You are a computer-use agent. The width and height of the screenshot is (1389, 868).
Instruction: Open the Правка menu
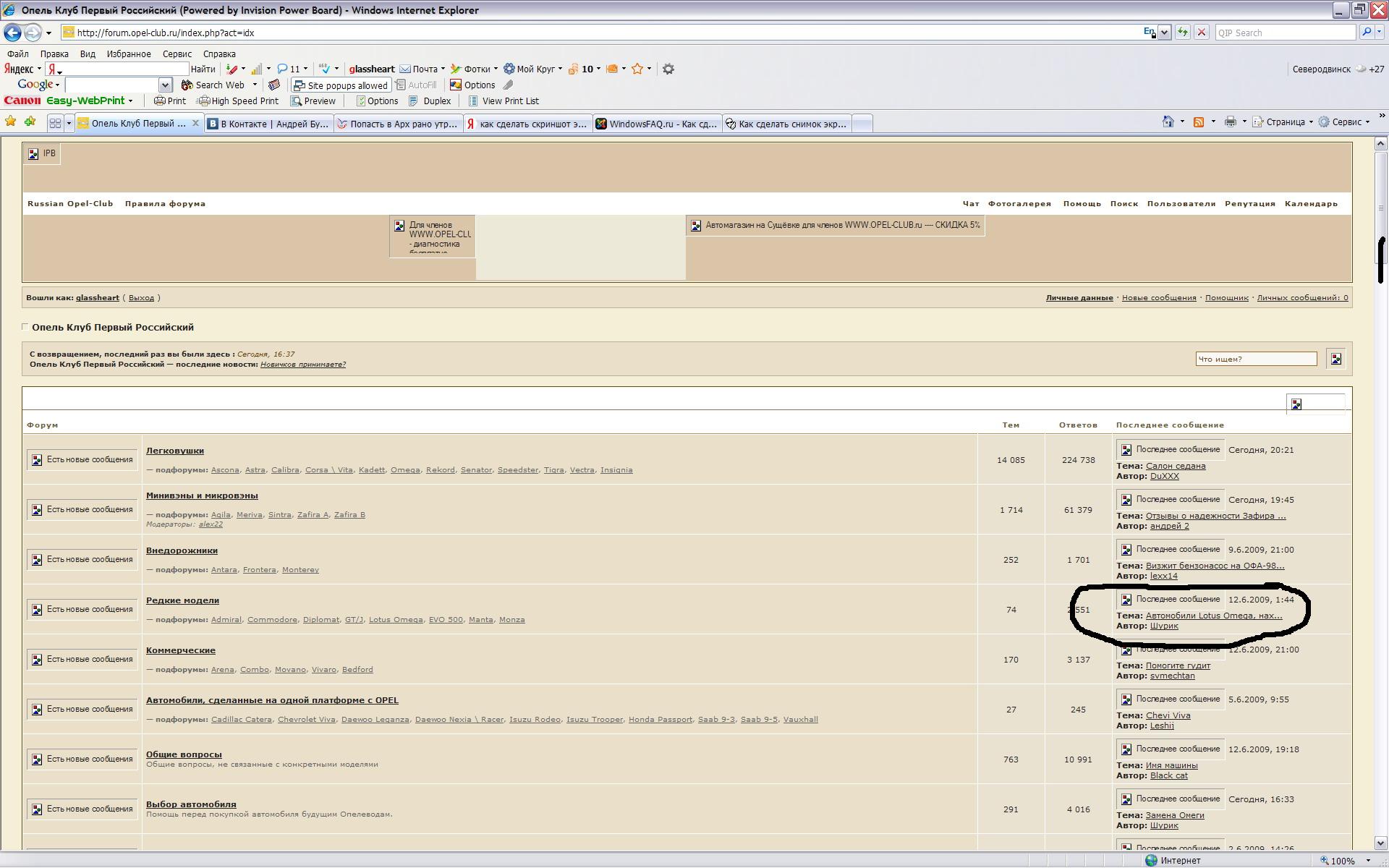(54, 54)
